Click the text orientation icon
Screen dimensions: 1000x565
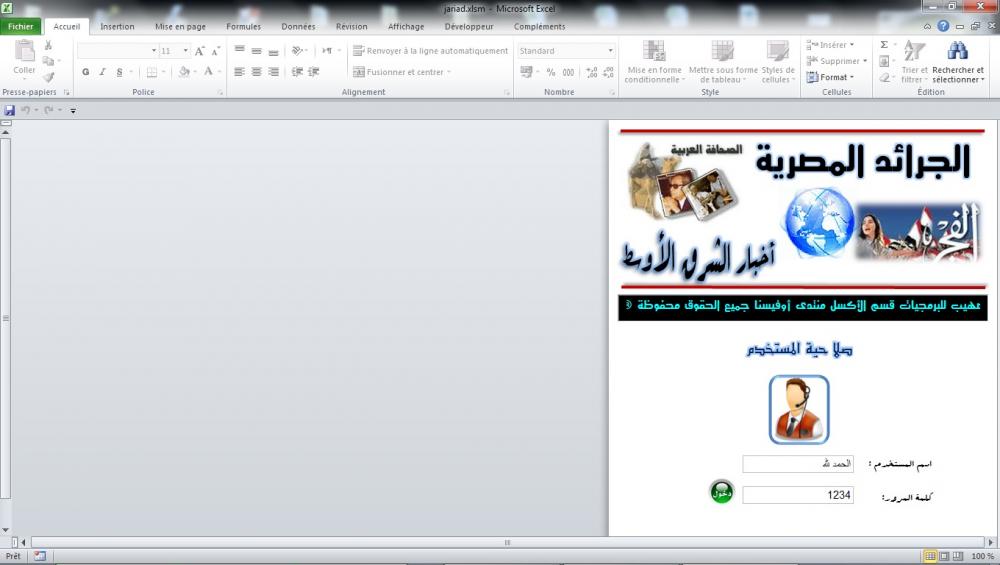click(297, 50)
